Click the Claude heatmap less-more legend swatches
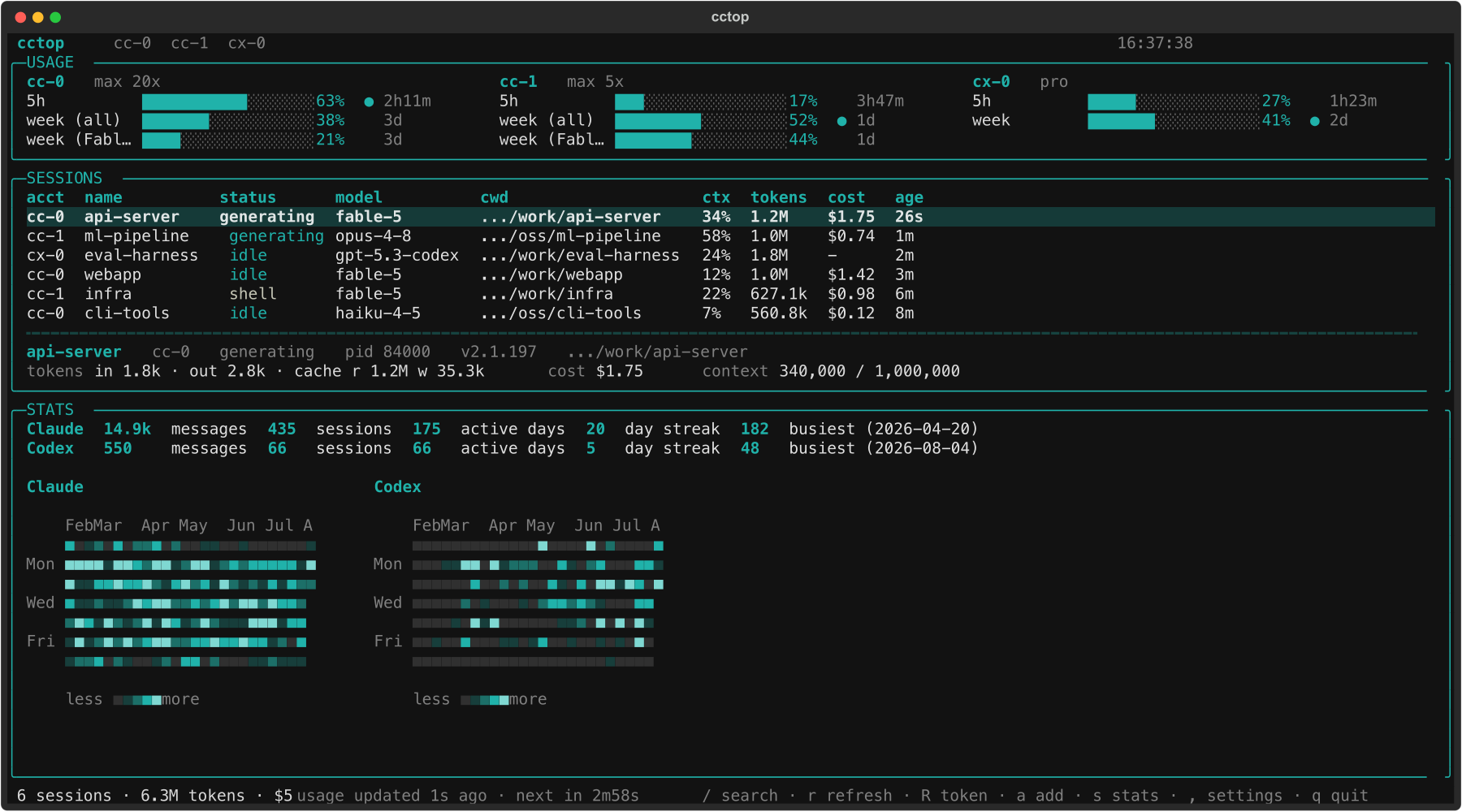 [x=137, y=700]
